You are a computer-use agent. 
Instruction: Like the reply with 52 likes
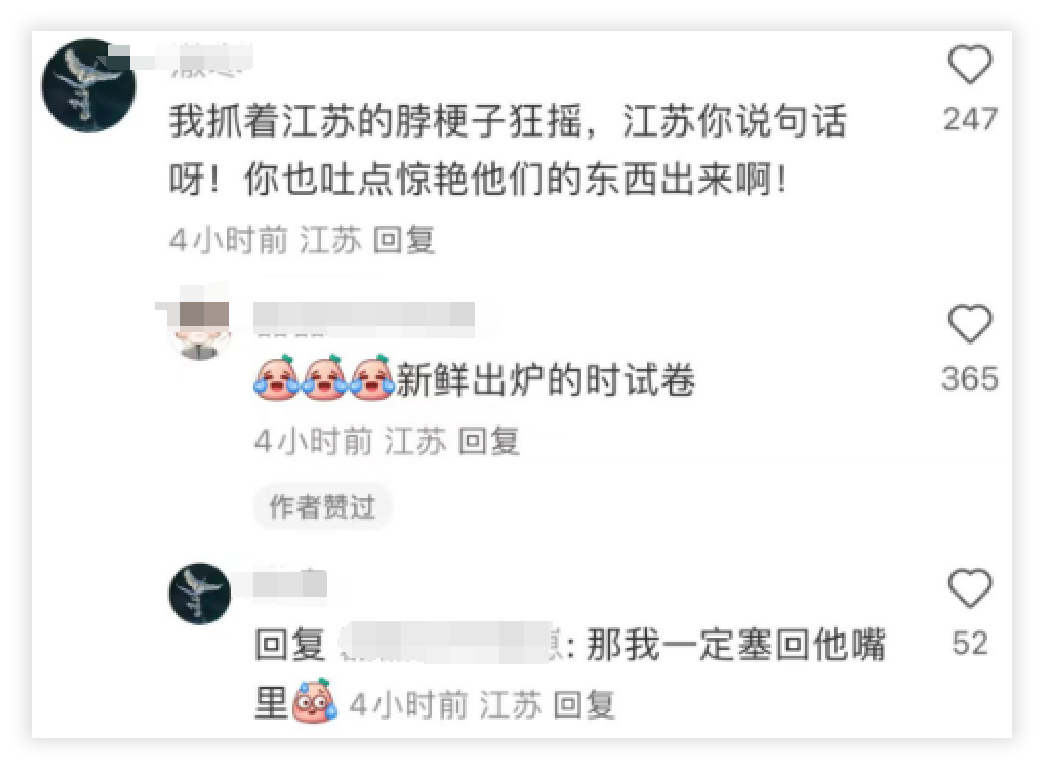969,587
